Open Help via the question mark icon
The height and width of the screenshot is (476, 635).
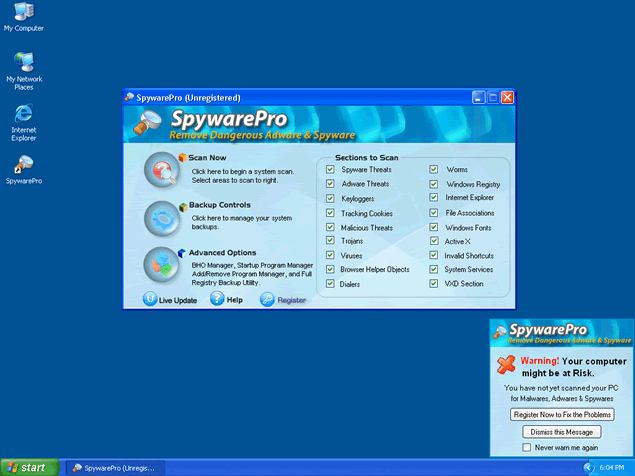click(x=217, y=299)
